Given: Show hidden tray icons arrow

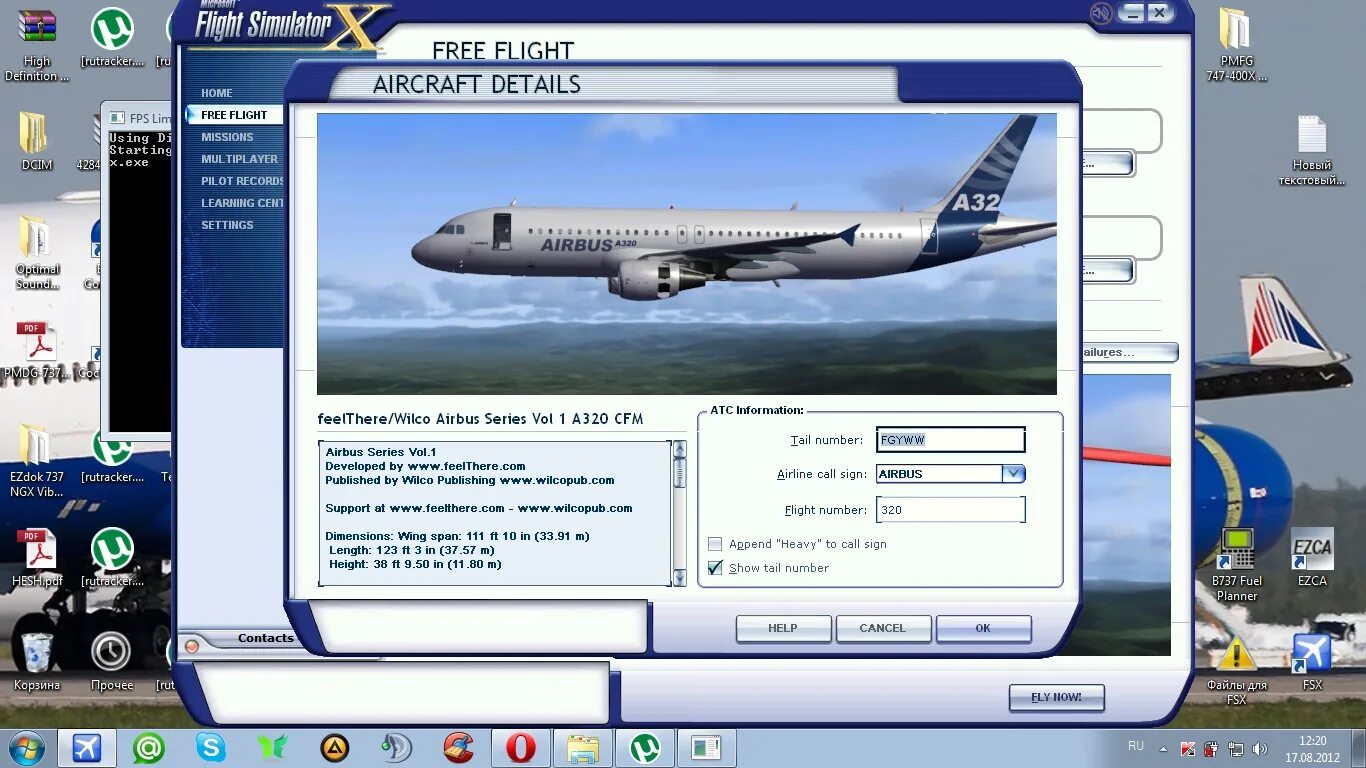Looking at the screenshot, I should click(x=1163, y=748).
